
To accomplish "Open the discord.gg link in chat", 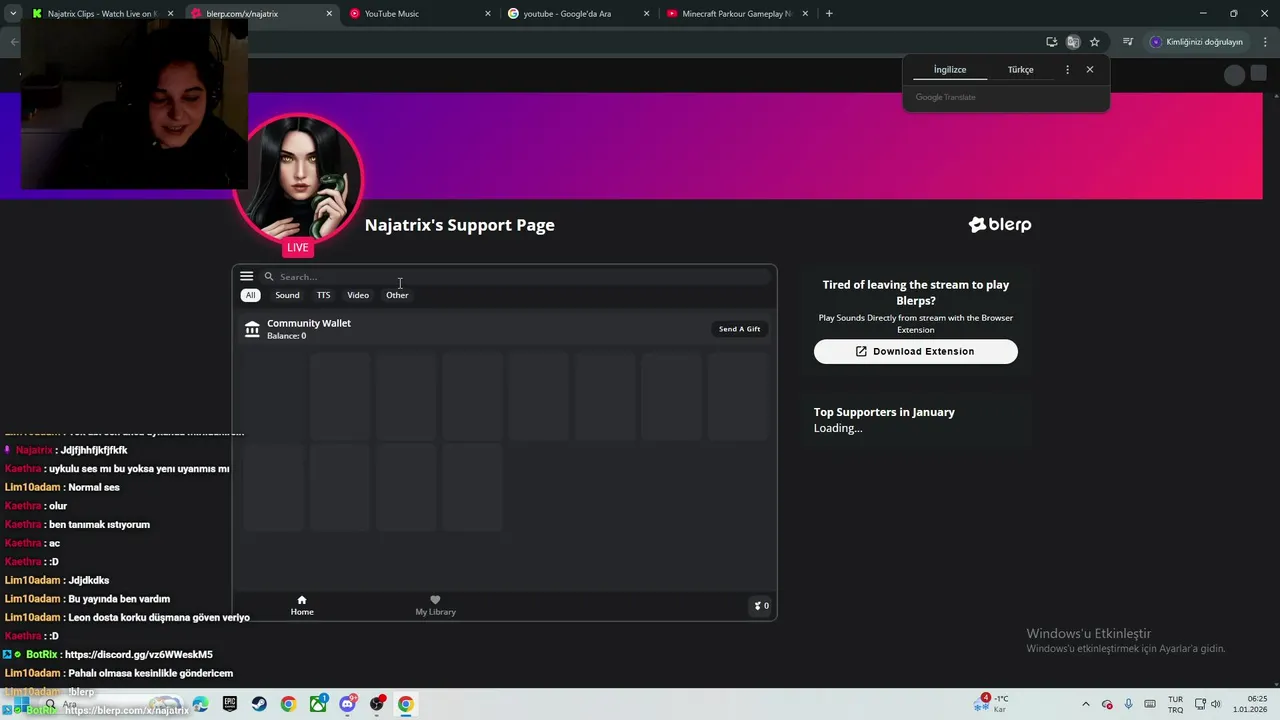I will [139, 655].
